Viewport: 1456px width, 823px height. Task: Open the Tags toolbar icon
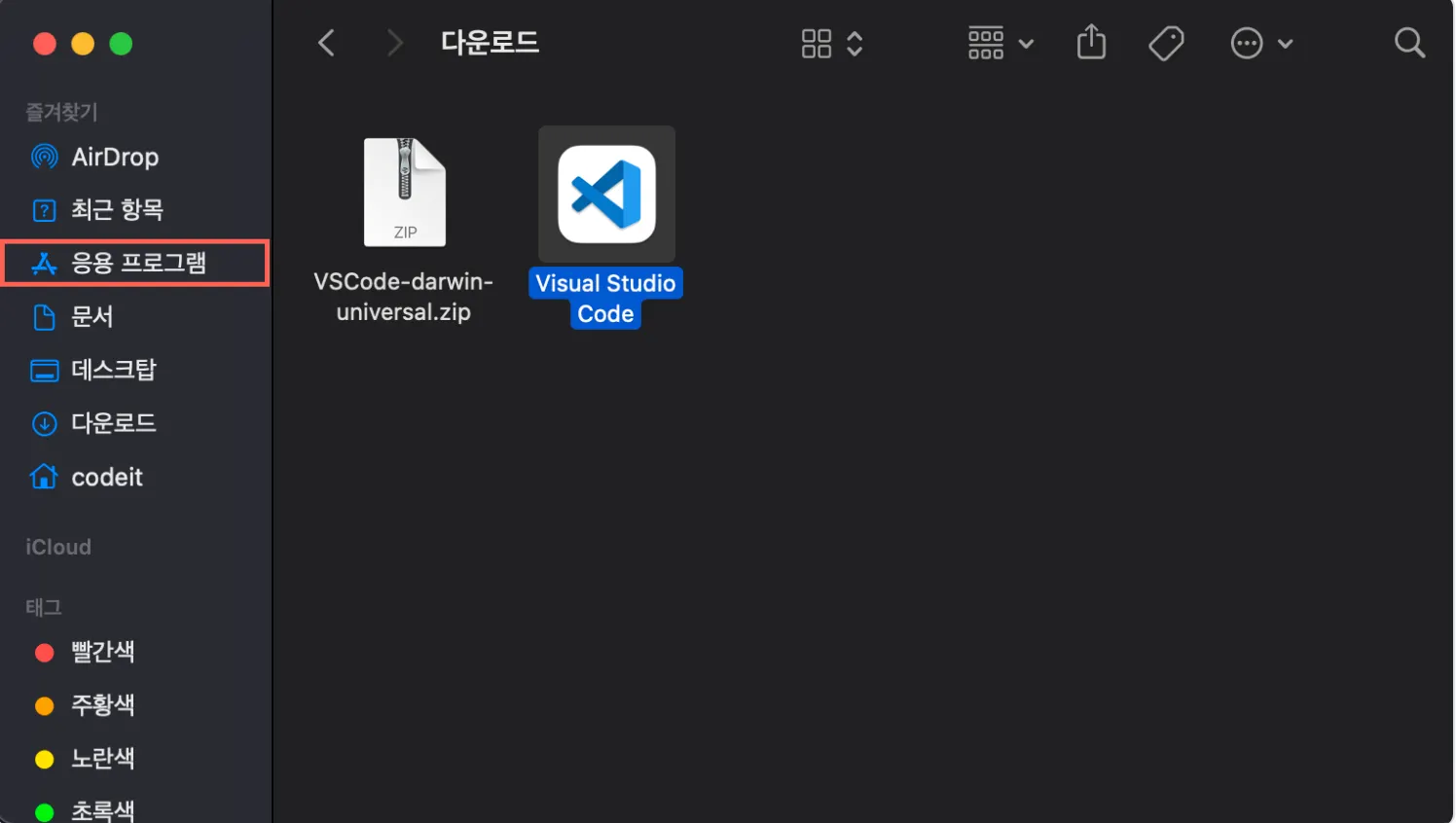point(1166,43)
